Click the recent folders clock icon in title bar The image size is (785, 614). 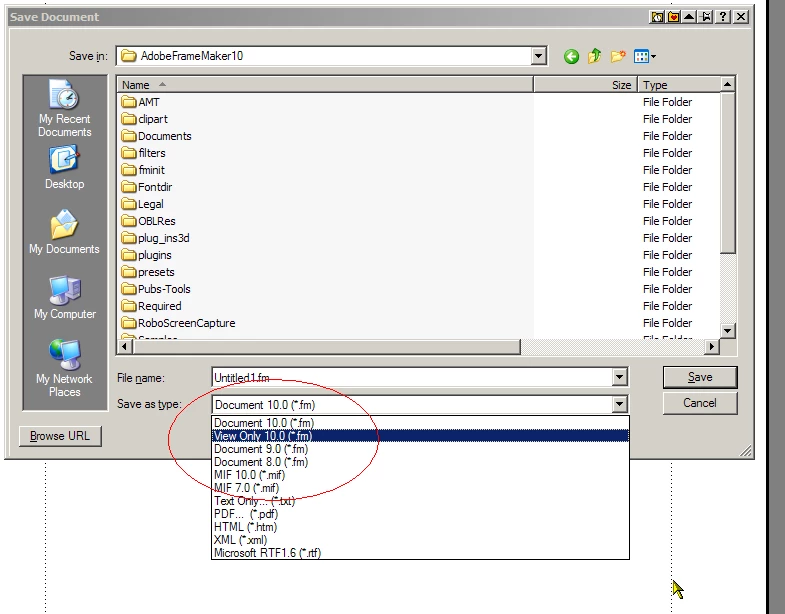[657, 17]
